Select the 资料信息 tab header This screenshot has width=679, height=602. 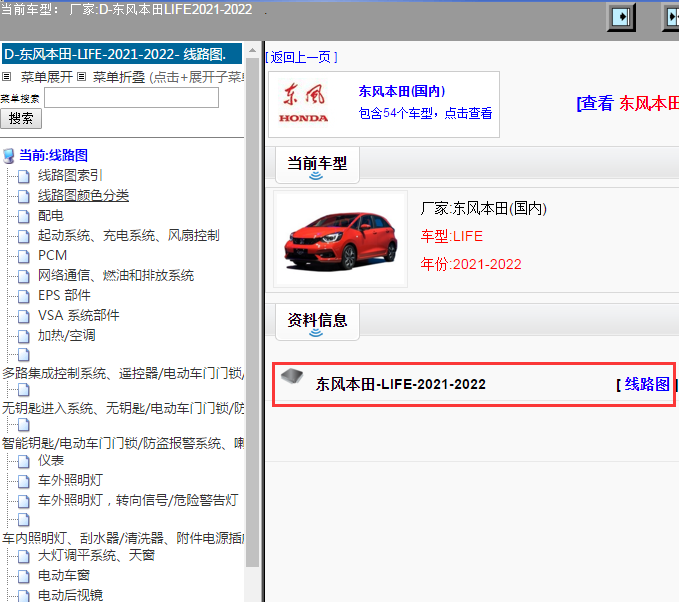[x=317, y=322]
